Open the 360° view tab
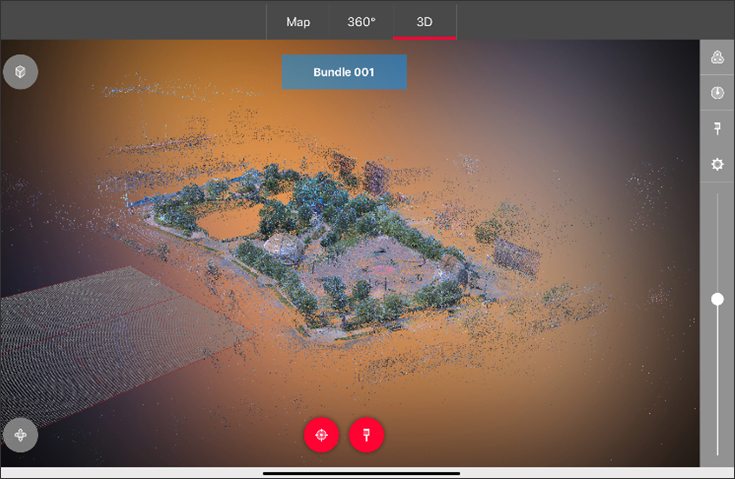The width and height of the screenshot is (735, 479). (361, 22)
